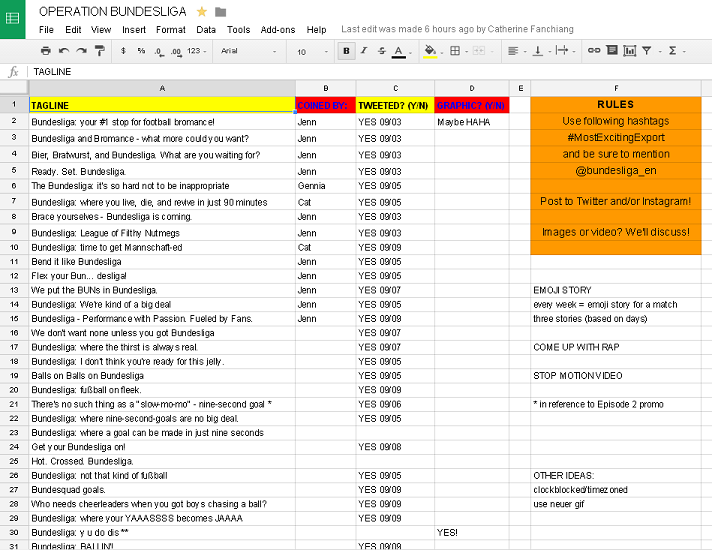Open the move-to-folder icon
Screen dimensions: 712x550
point(221,12)
